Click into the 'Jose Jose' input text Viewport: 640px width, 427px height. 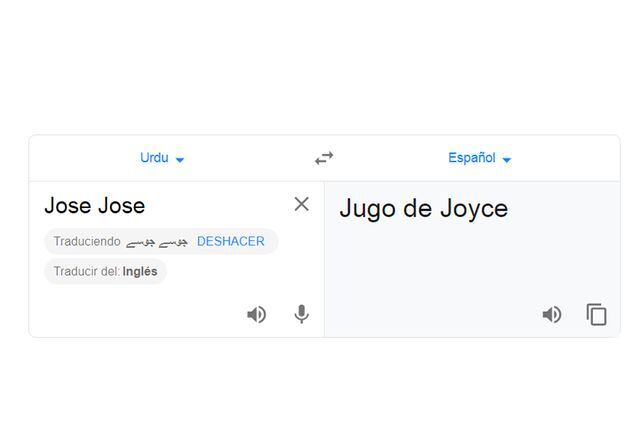(x=95, y=206)
